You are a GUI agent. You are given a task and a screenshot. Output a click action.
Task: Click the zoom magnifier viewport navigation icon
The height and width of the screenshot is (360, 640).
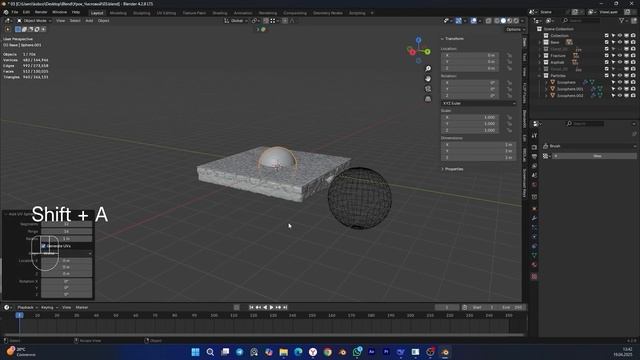(x=428, y=69)
